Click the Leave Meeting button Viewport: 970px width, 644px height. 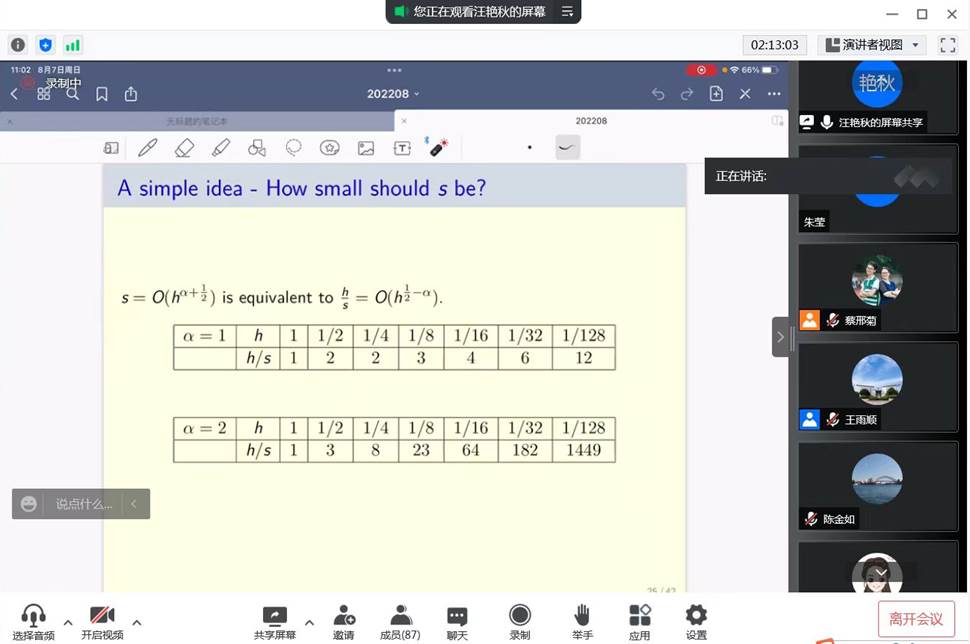(915, 619)
